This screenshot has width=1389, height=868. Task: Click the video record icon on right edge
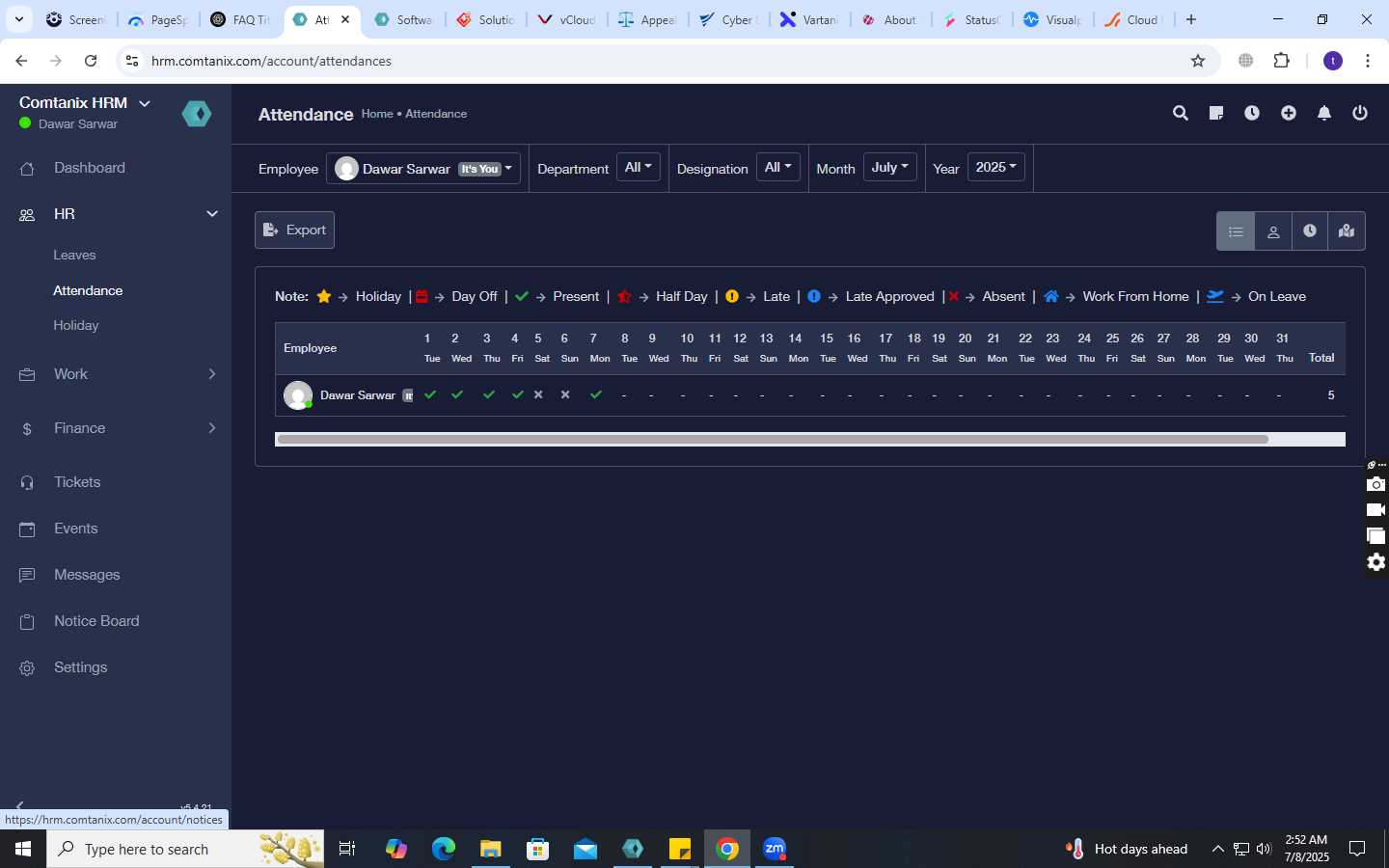pyautogui.click(x=1376, y=510)
